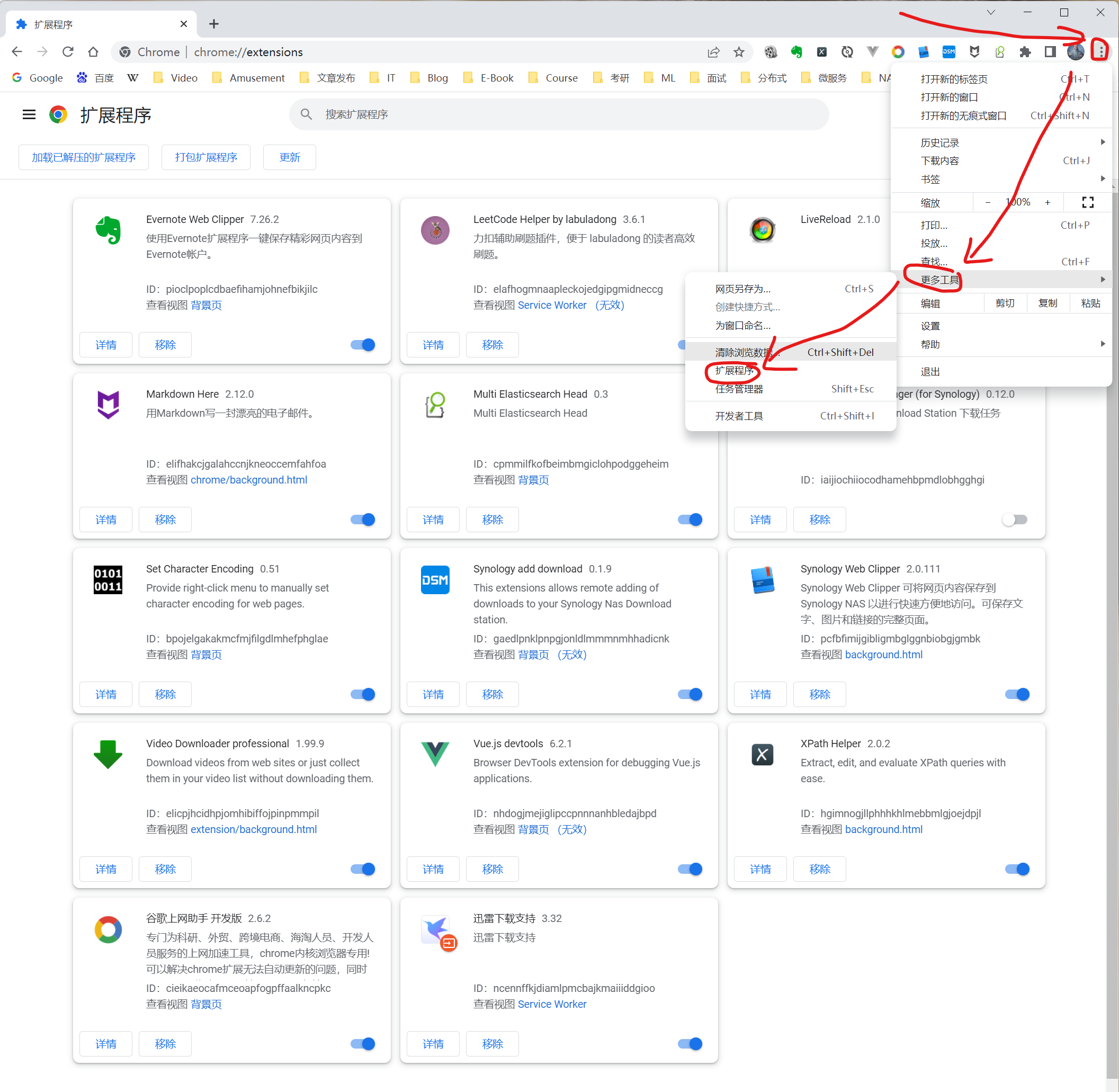Open a new tab with plus
The height and width of the screenshot is (1092, 1119).
point(214,23)
